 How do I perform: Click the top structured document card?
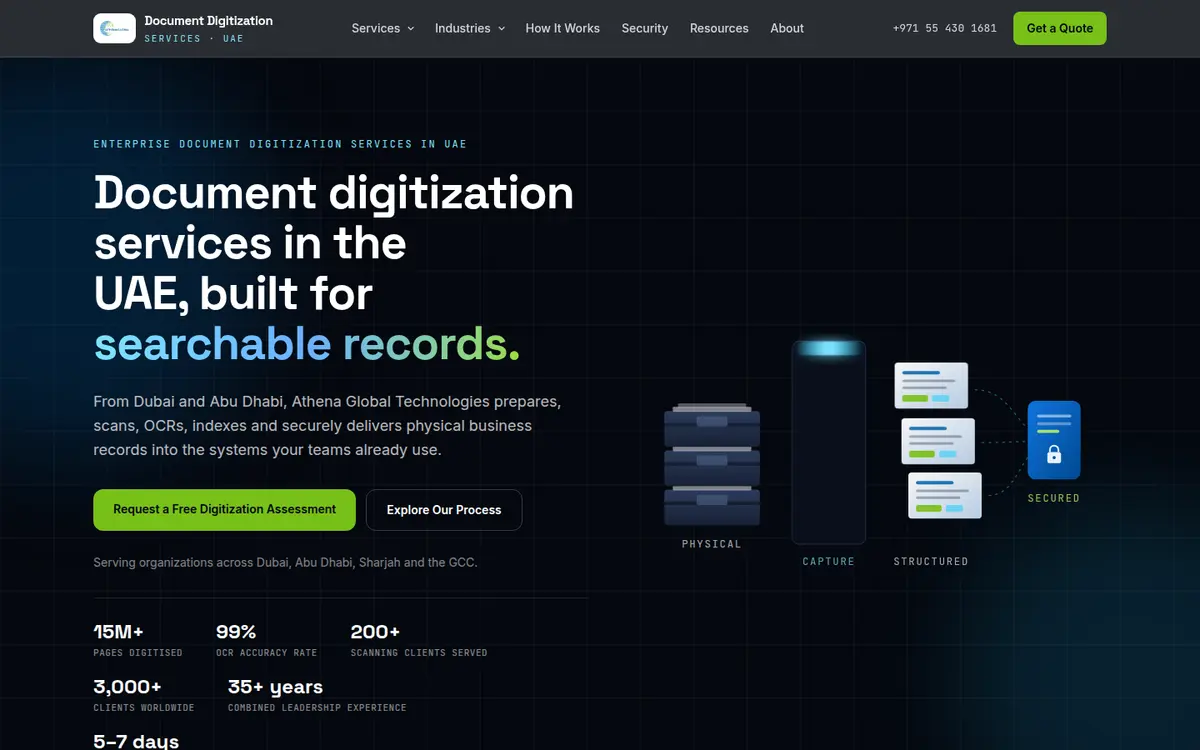[x=931, y=386]
